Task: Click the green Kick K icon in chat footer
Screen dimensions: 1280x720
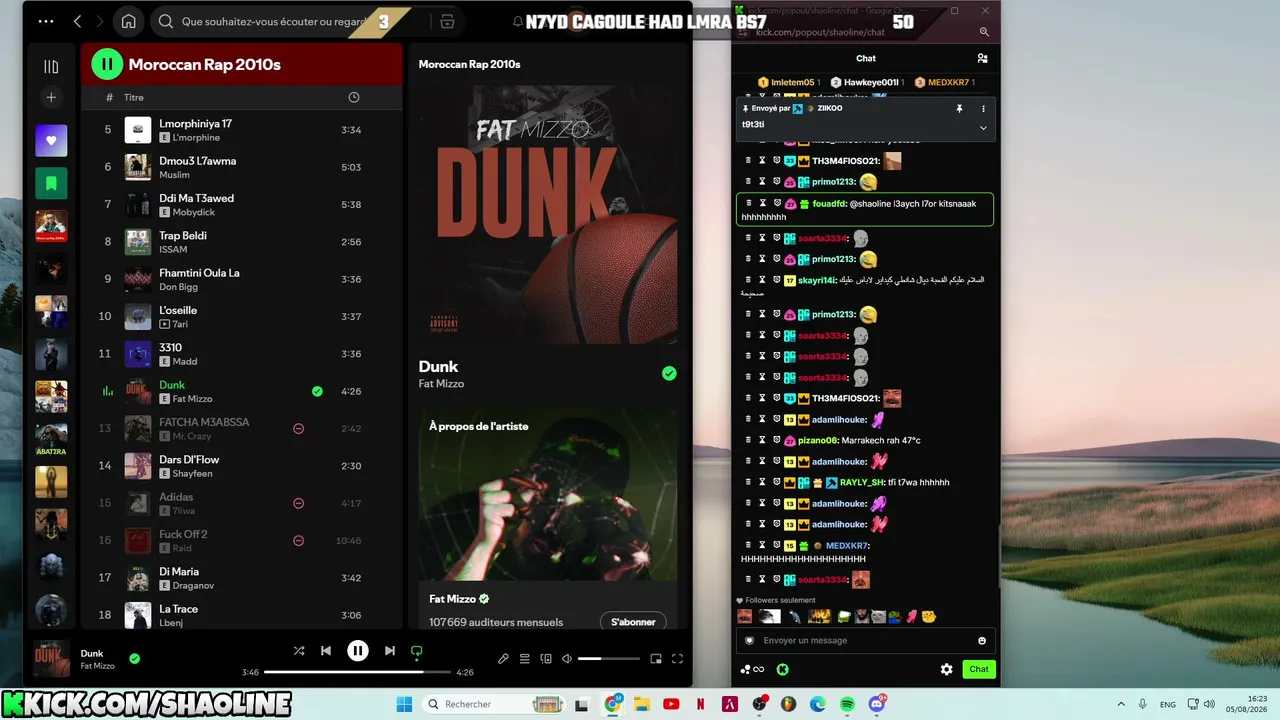Action: click(783, 669)
